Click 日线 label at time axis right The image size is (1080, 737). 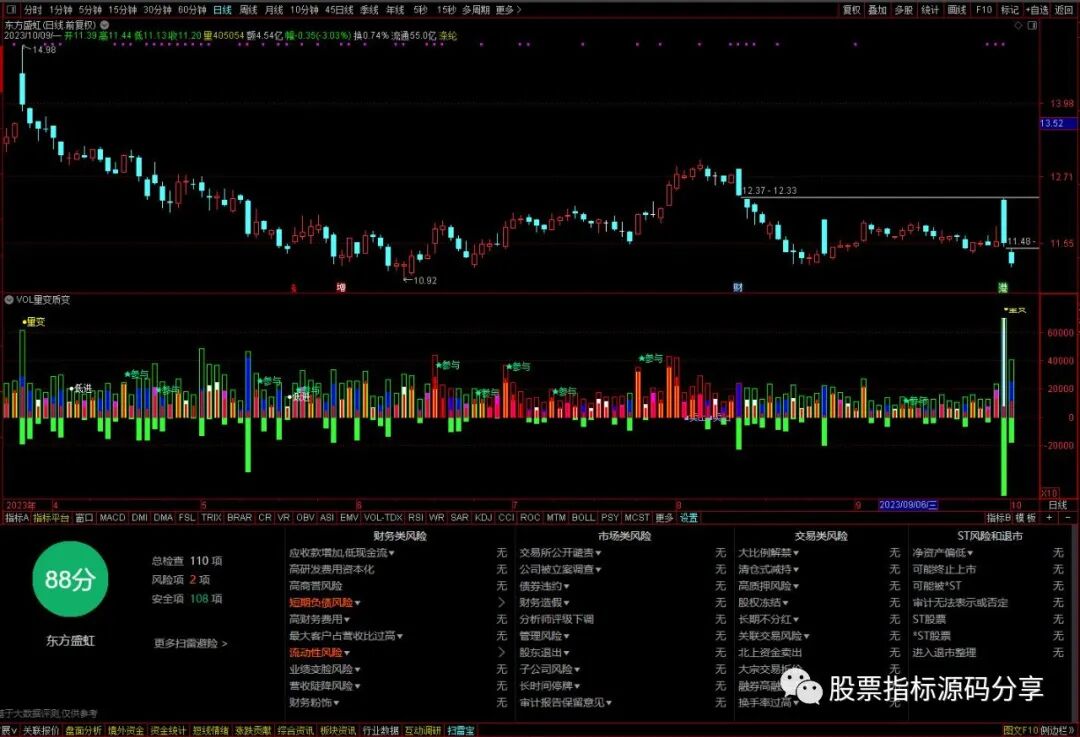point(1057,505)
